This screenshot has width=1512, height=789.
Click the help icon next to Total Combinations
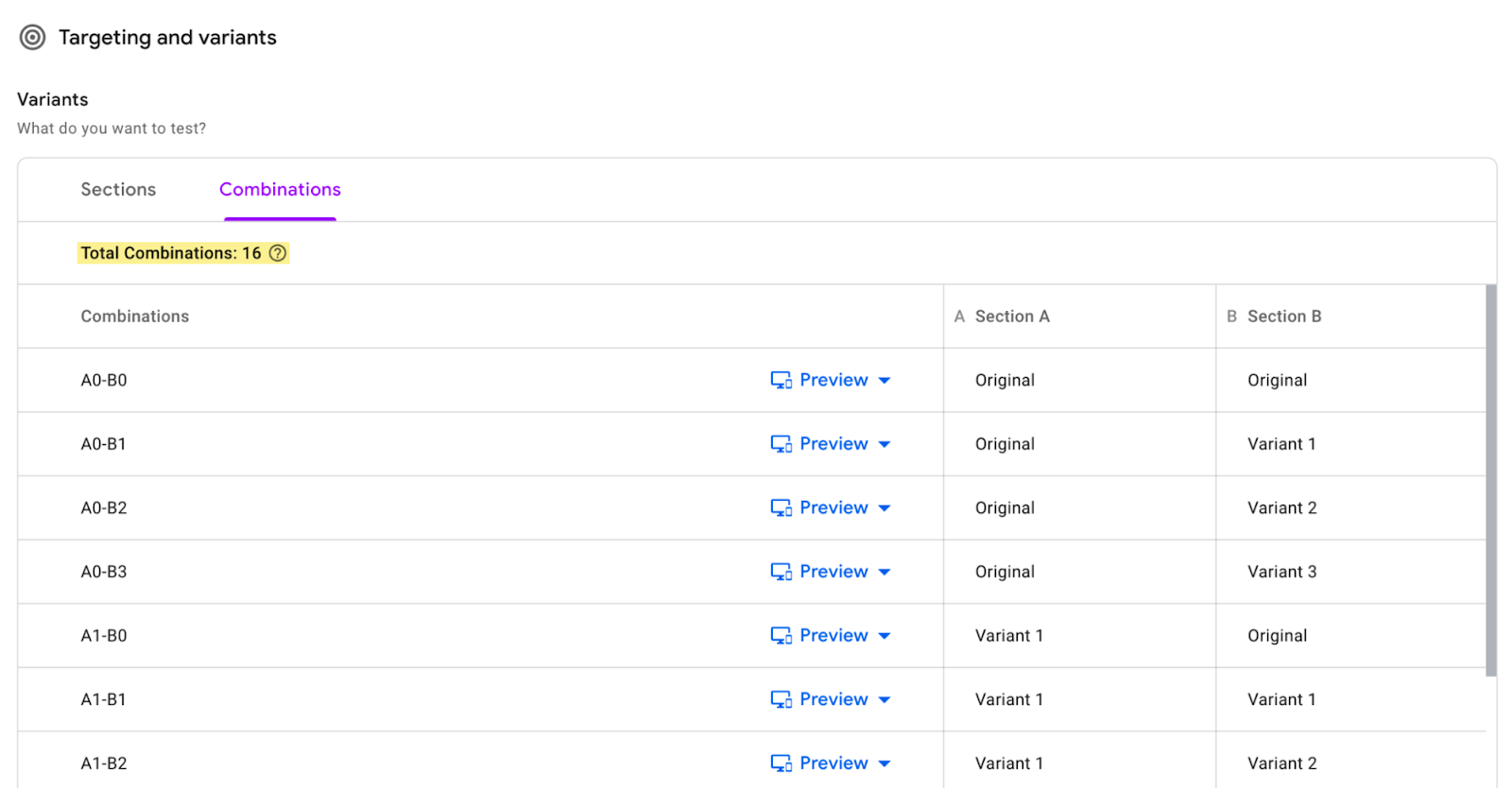point(278,253)
